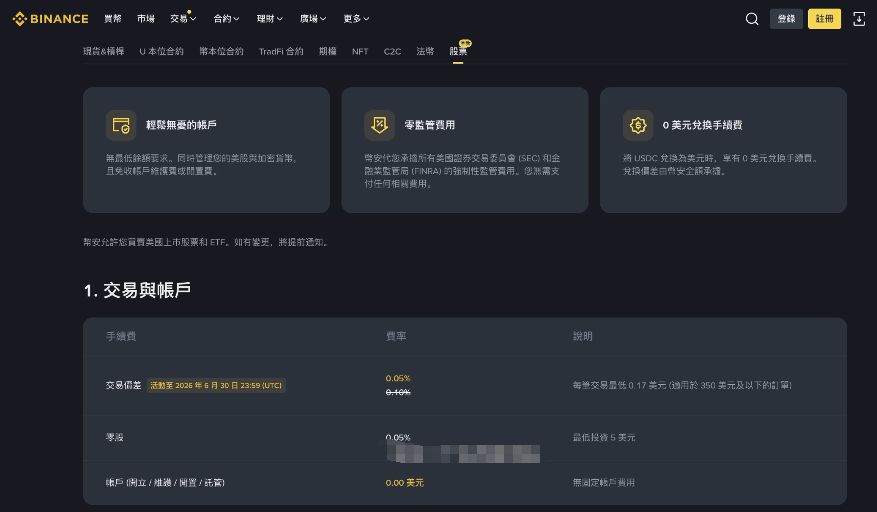The height and width of the screenshot is (512, 877).
Task: Click the paragraph mentioning US-listed stocks and ETF
Action: tap(206, 242)
